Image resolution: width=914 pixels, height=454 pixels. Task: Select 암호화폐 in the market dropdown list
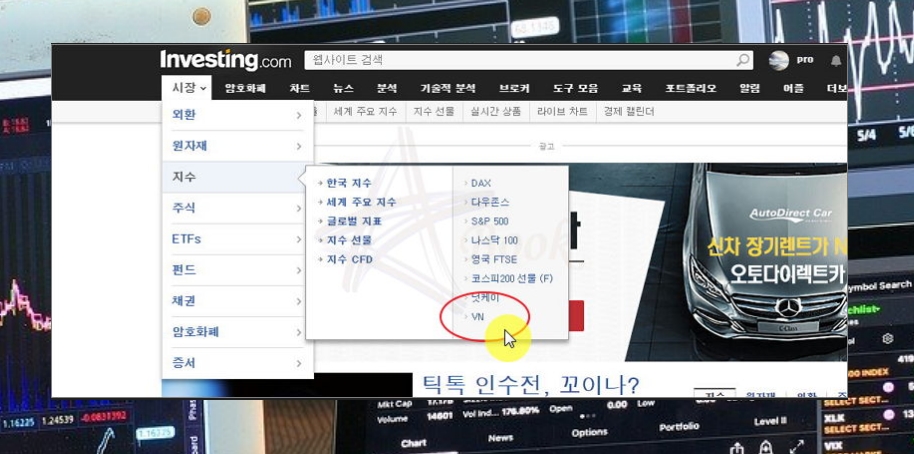pyautogui.click(x=238, y=332)
